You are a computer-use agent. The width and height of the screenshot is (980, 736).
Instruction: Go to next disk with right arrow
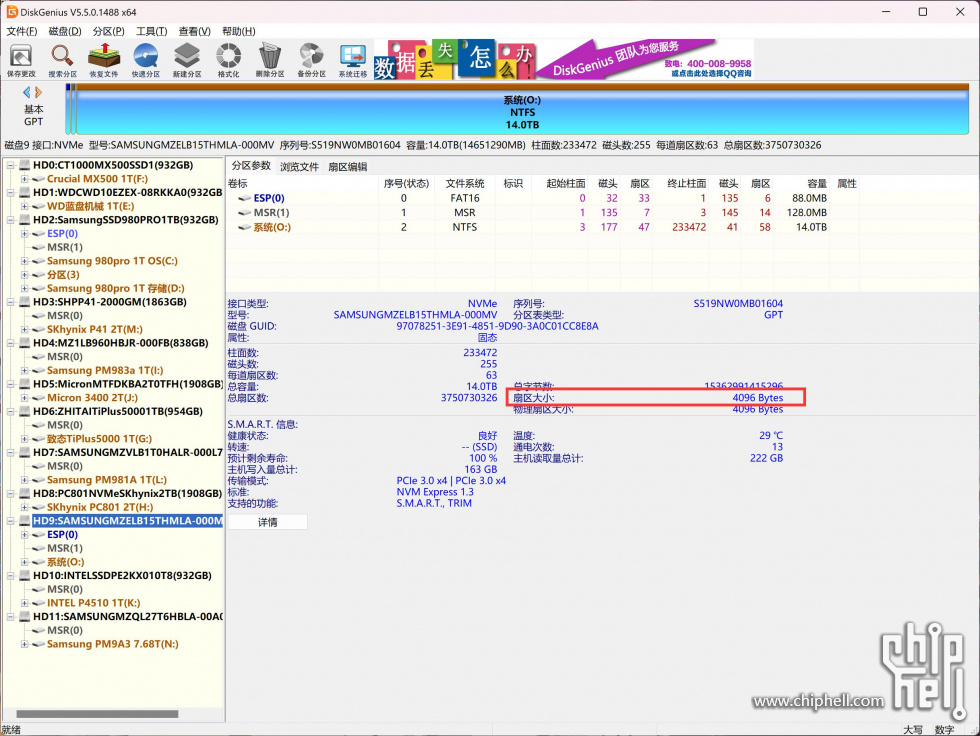[x=38, y=92]
